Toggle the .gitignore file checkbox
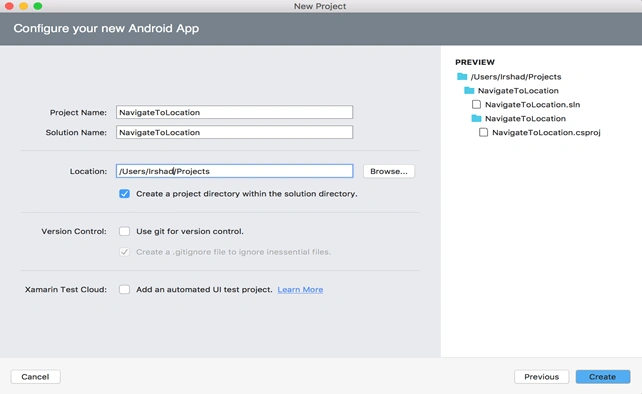The height and width of the screenshot is (394, 642). point(124,252)
